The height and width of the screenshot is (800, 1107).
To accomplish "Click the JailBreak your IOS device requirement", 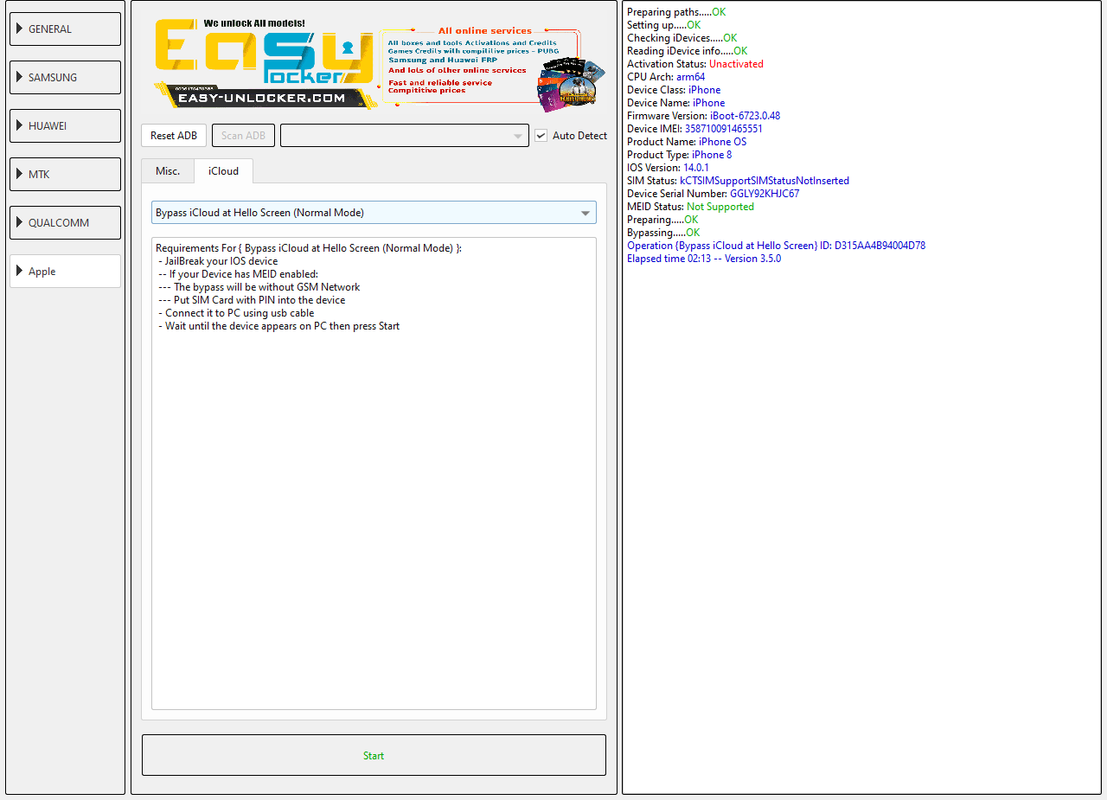I will pyautogui.click(x=218, y=261).
